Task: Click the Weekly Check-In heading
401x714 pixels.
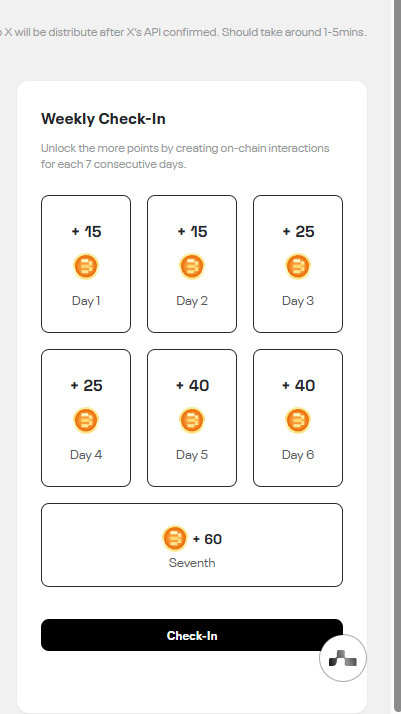Action: pos(103,119)
